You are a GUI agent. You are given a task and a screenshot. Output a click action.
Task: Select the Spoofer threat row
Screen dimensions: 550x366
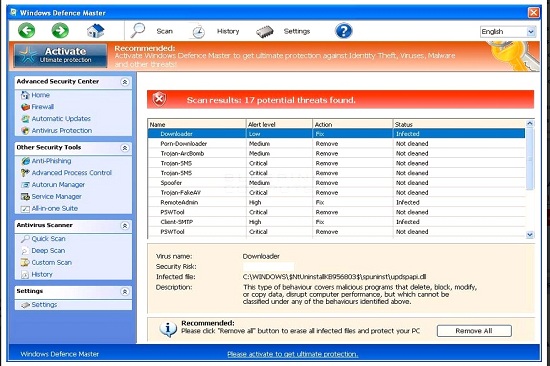[336, 183]
